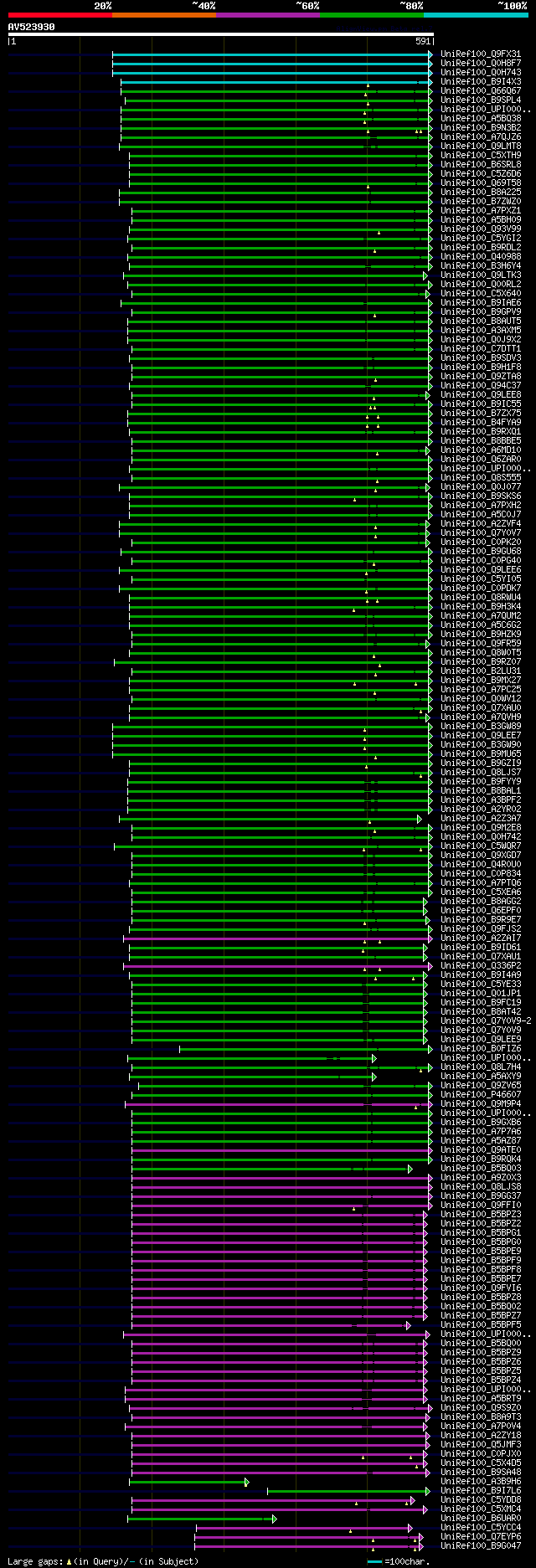Open the UniRef100_Q7Y0V9-2 hit
This screenshot has height=1568, width=536.
click(486, 1020)
